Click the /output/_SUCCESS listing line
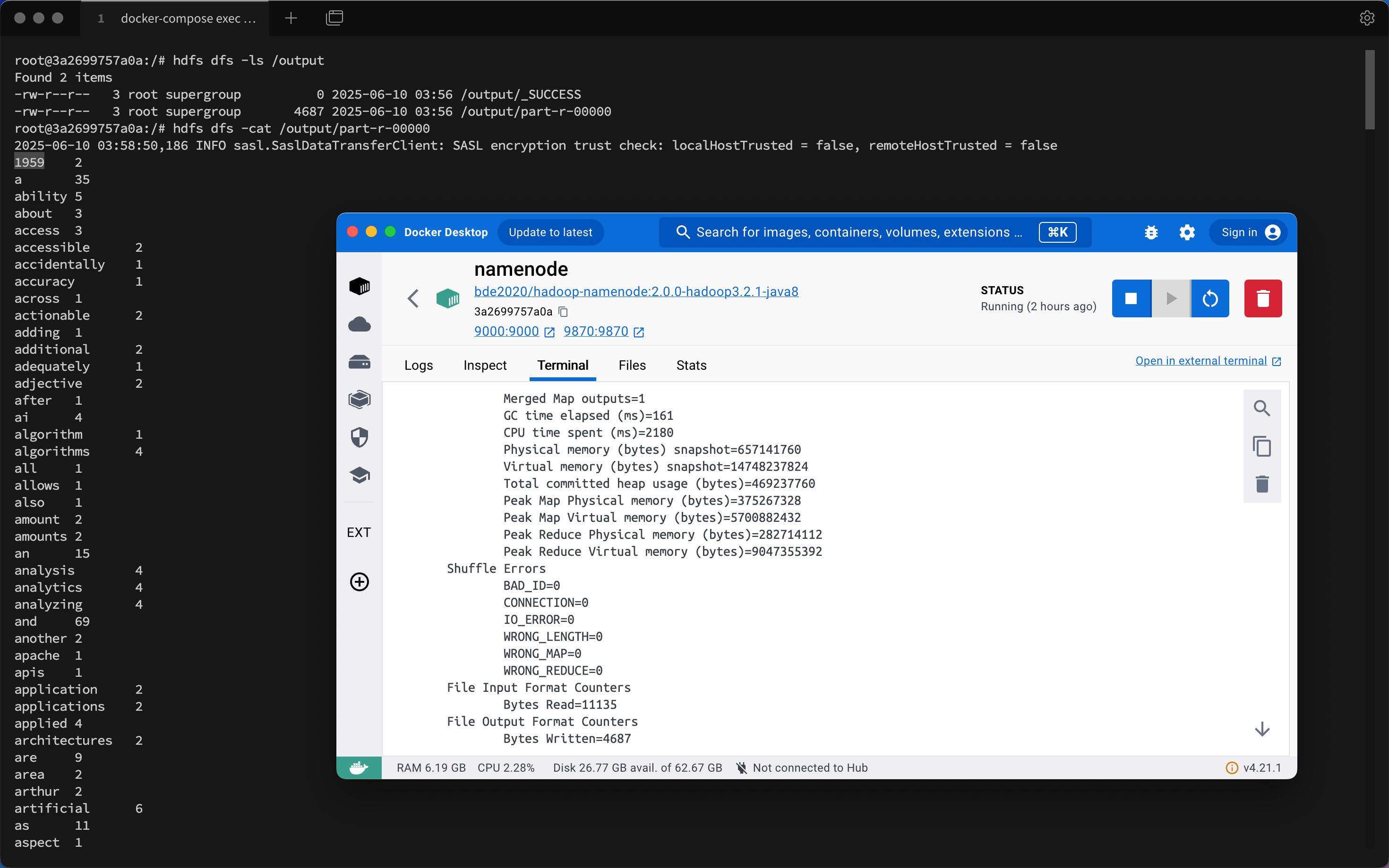The height and width of the screenshot is (868, 1389). point(298,94)
